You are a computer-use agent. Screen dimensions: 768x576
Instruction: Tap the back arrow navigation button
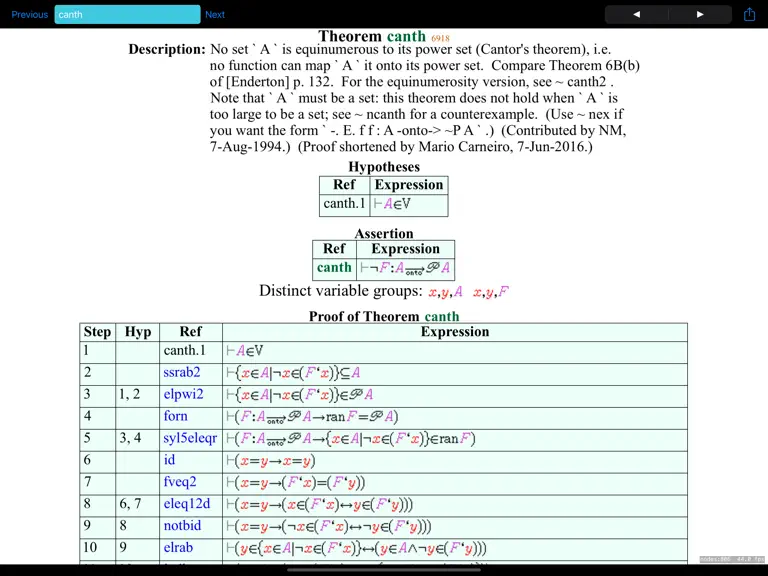(636, 15)
